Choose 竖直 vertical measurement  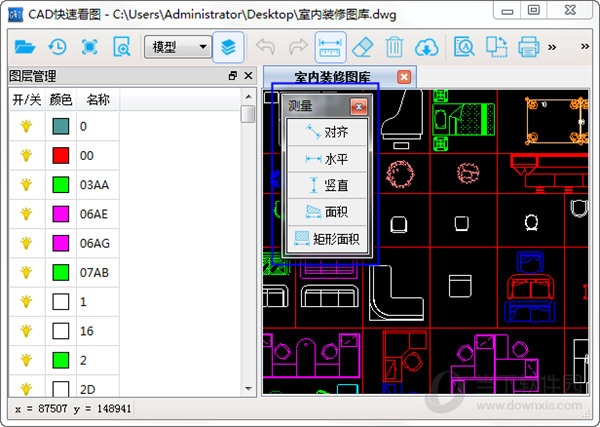click(327, 185)
